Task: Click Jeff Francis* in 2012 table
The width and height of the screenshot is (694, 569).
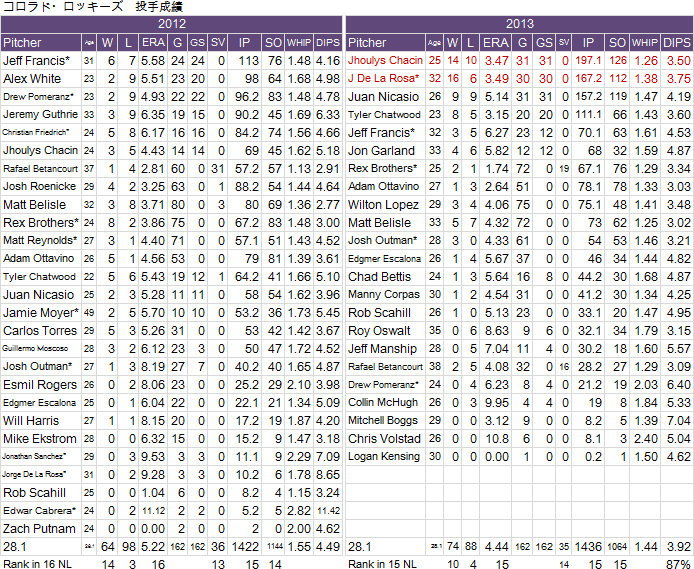Action: pos(37,61)
